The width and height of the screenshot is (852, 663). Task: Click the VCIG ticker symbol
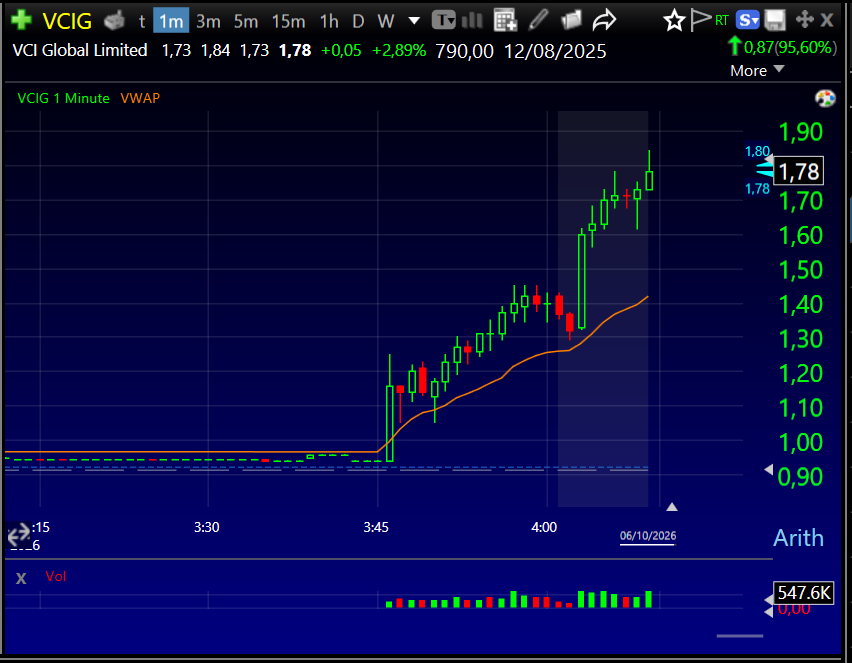[x=67, y=21]
